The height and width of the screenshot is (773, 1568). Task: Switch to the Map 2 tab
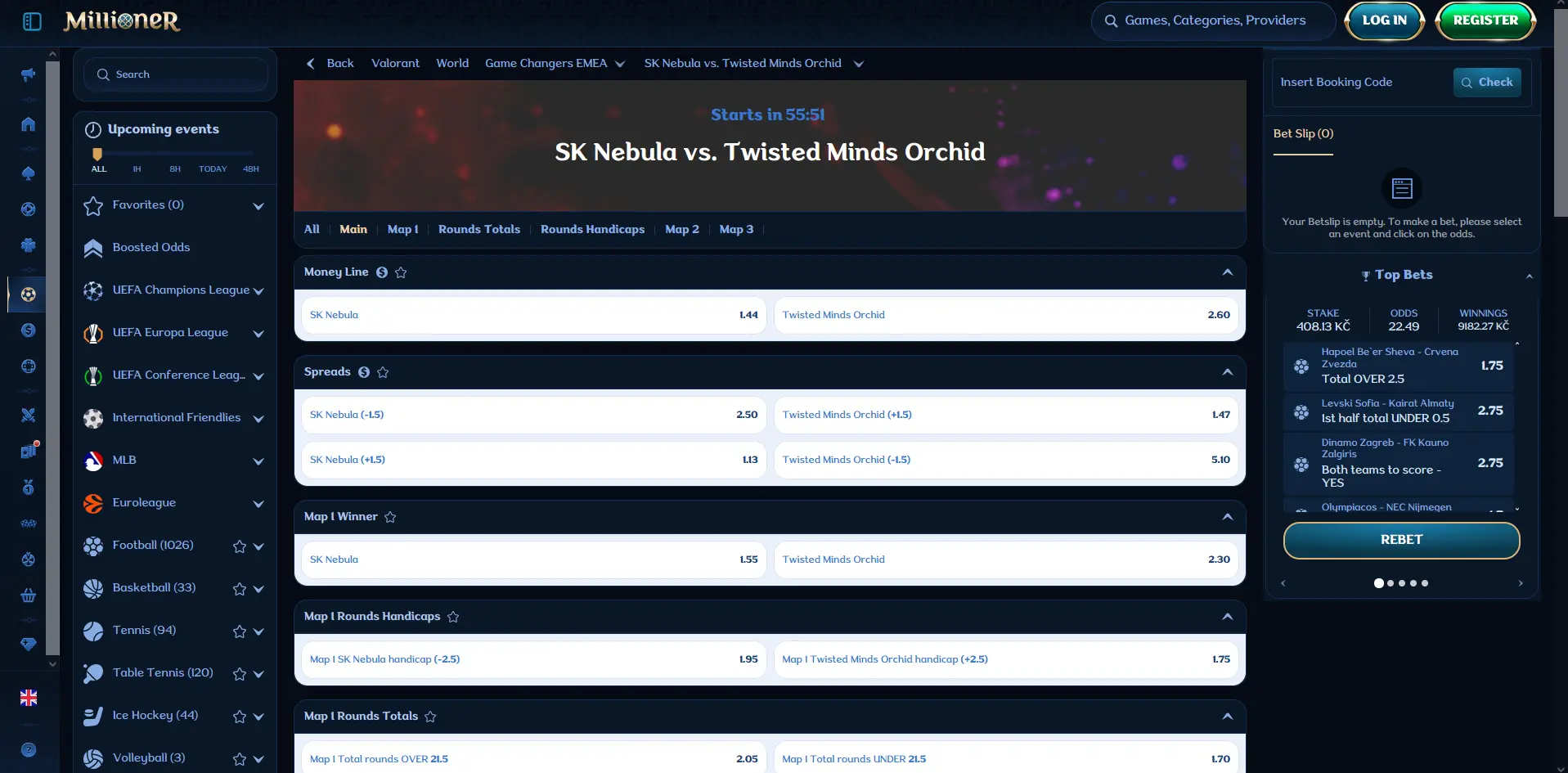[682, 229]
